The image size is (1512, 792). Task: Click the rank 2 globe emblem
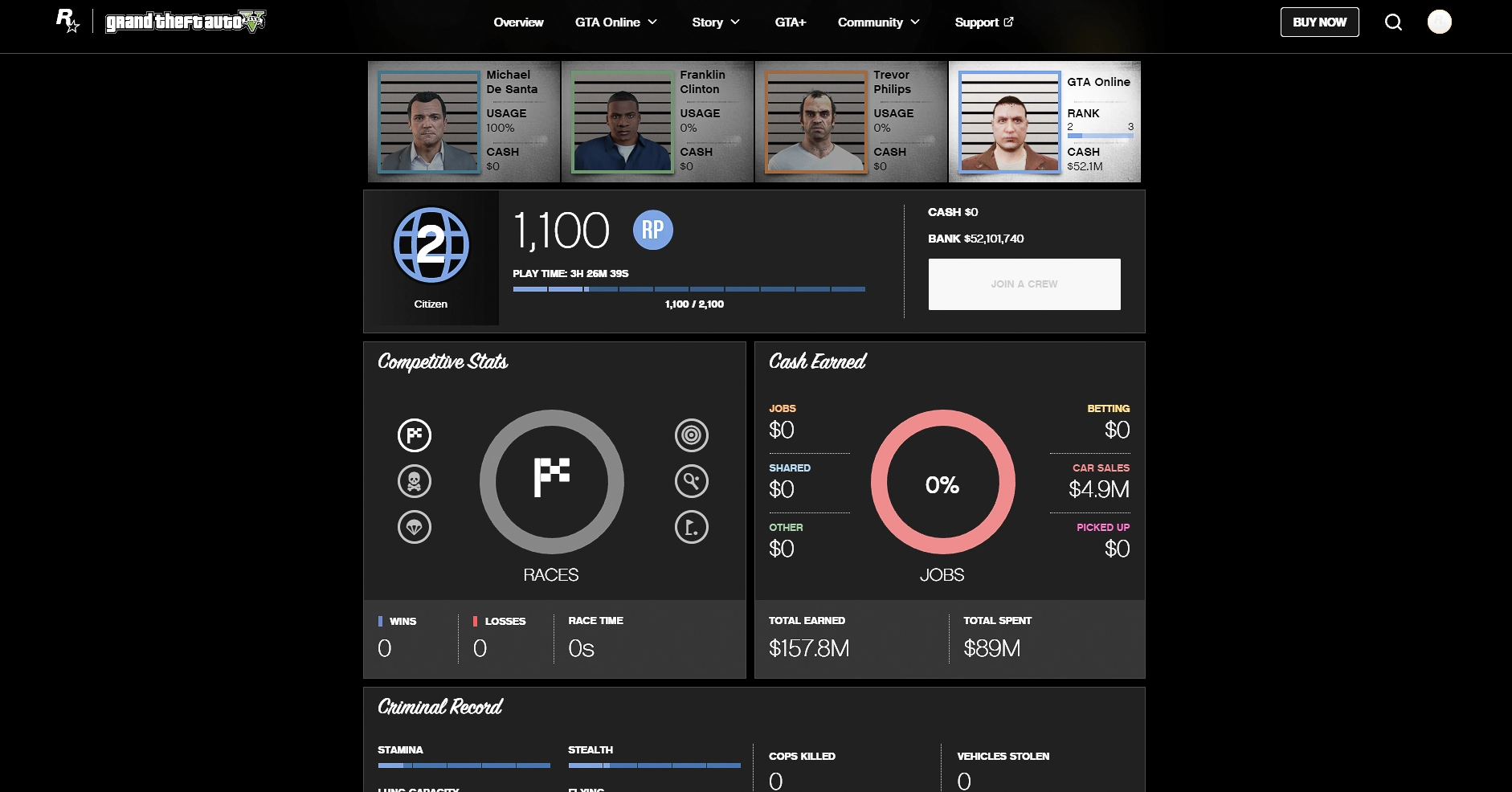[431, 245]
